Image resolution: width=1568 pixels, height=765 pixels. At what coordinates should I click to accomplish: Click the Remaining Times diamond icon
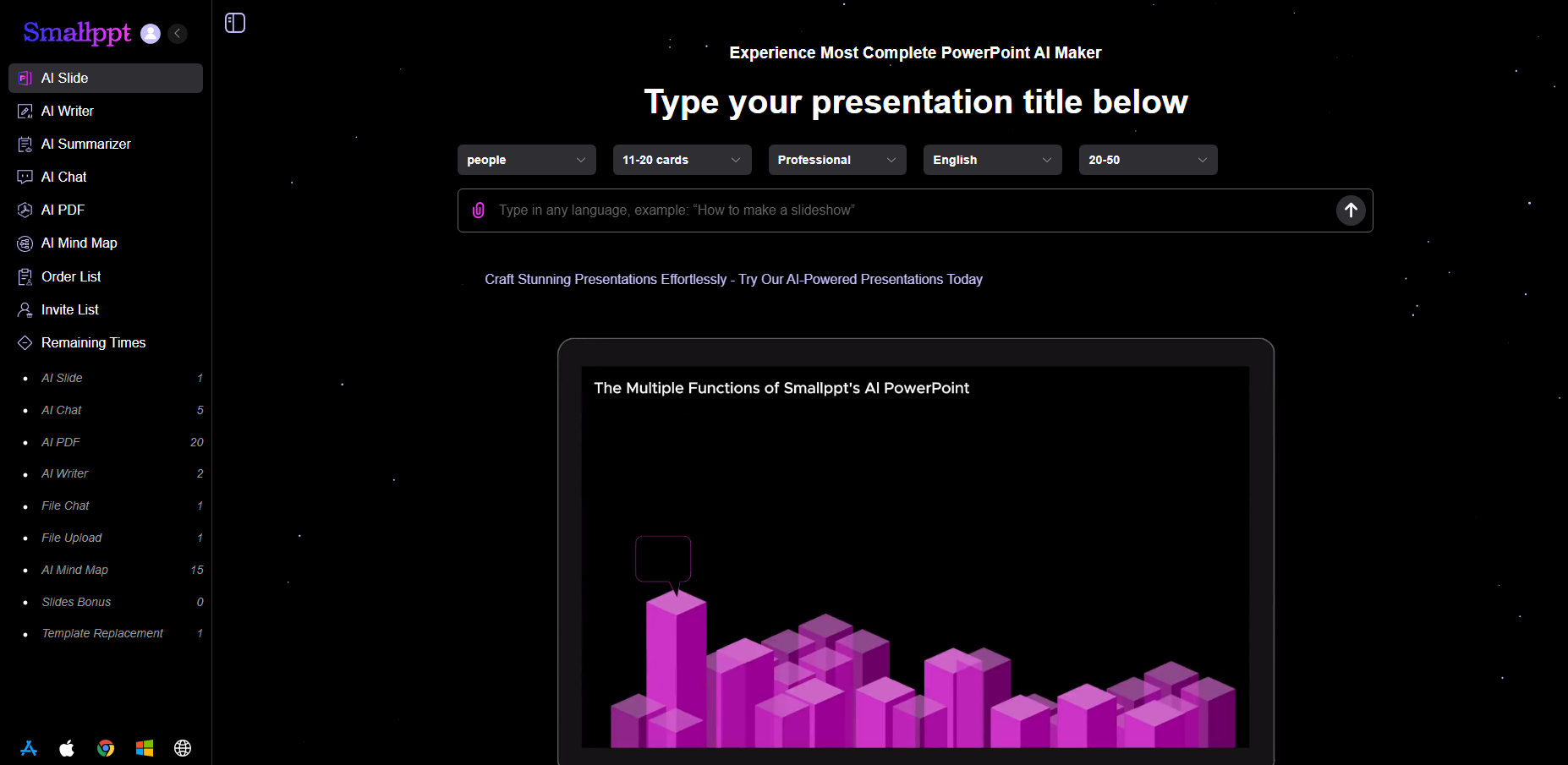pos(25,342)
